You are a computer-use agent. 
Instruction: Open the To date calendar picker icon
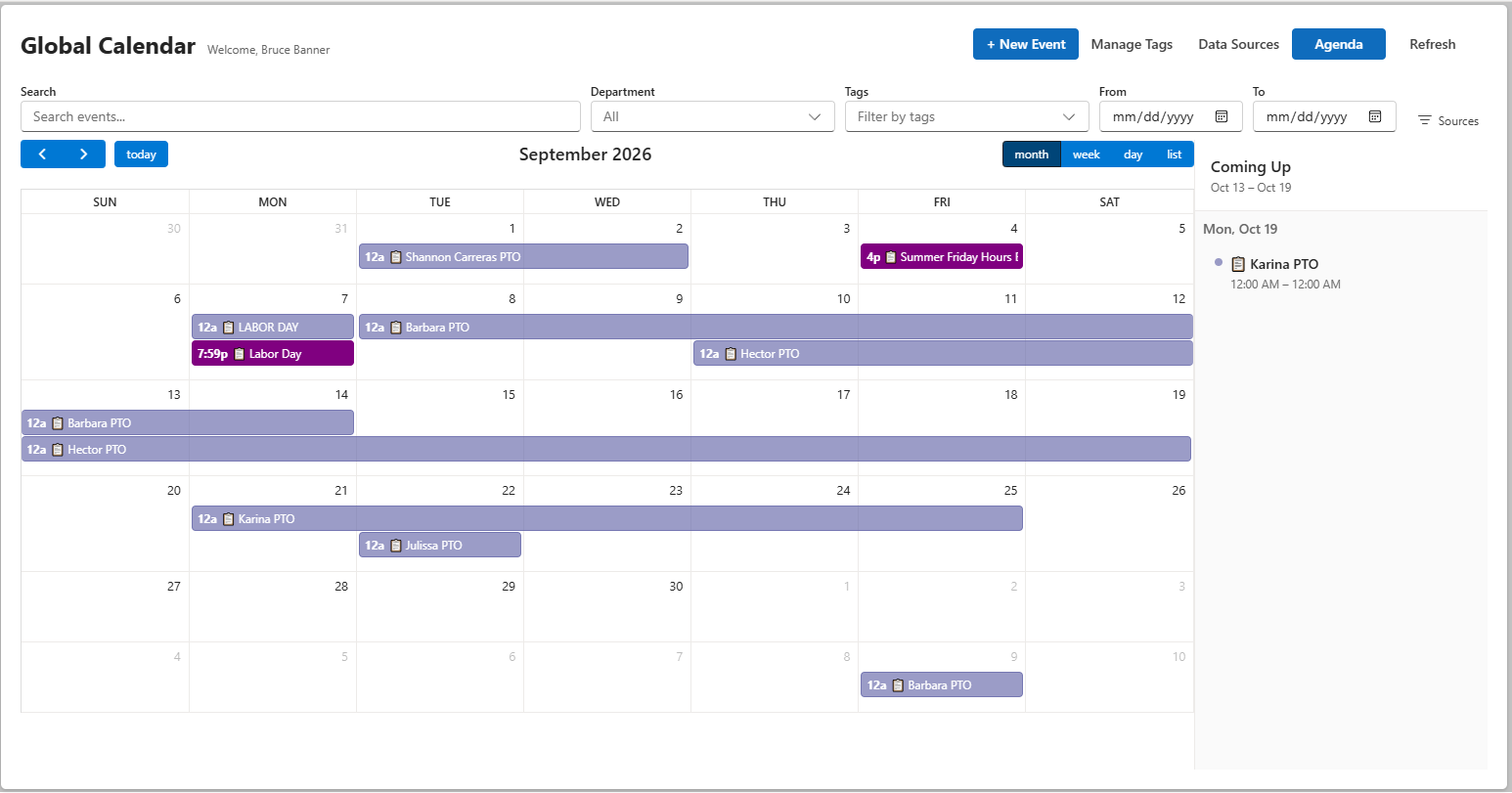tap(1375, 116)
